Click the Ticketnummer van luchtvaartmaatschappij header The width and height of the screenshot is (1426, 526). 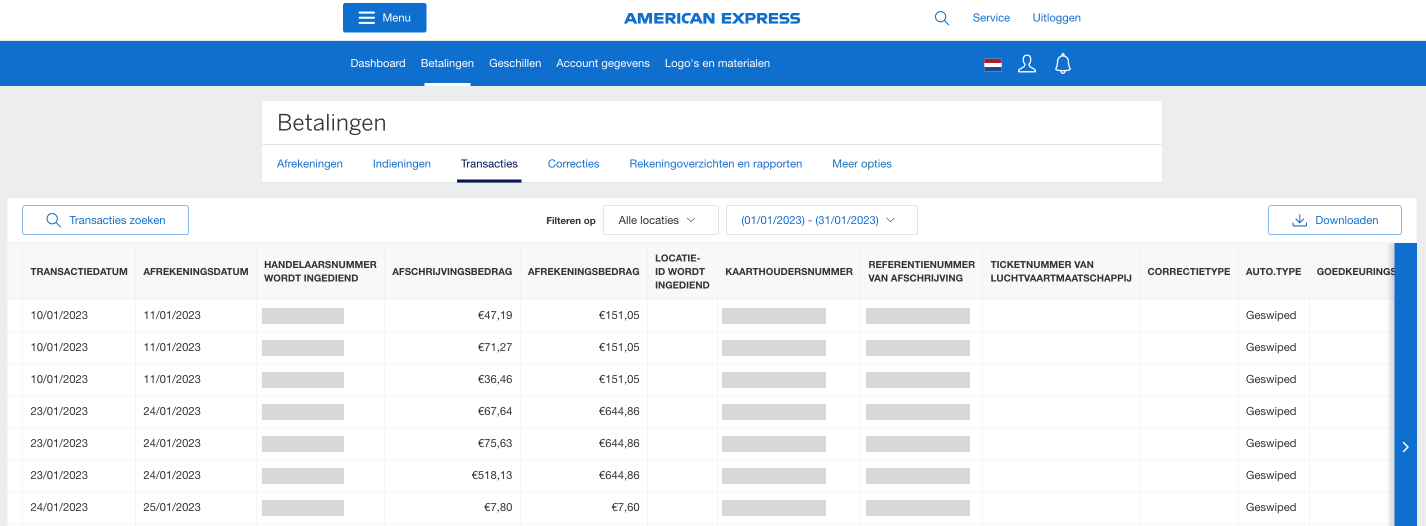click(1060, 271)
